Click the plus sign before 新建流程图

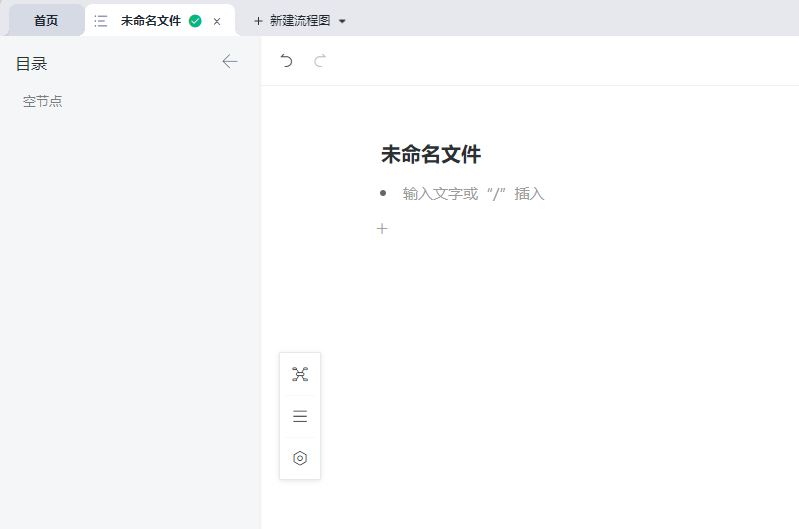tap(258, 21)
